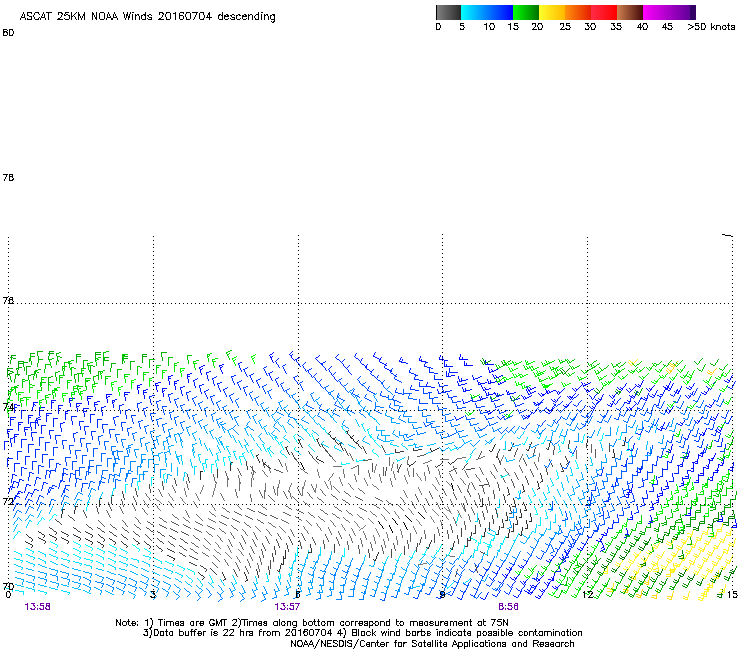Click the '10' label under the color bar

pos(489,27)
